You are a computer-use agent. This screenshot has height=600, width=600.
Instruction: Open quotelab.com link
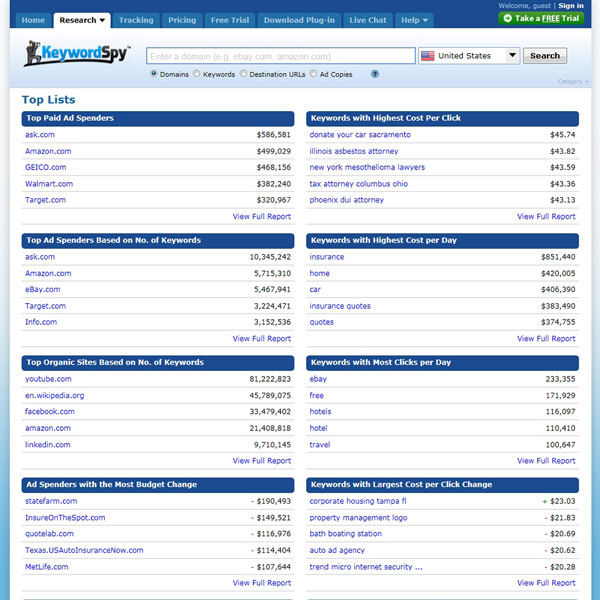click(x=49, y=533)
